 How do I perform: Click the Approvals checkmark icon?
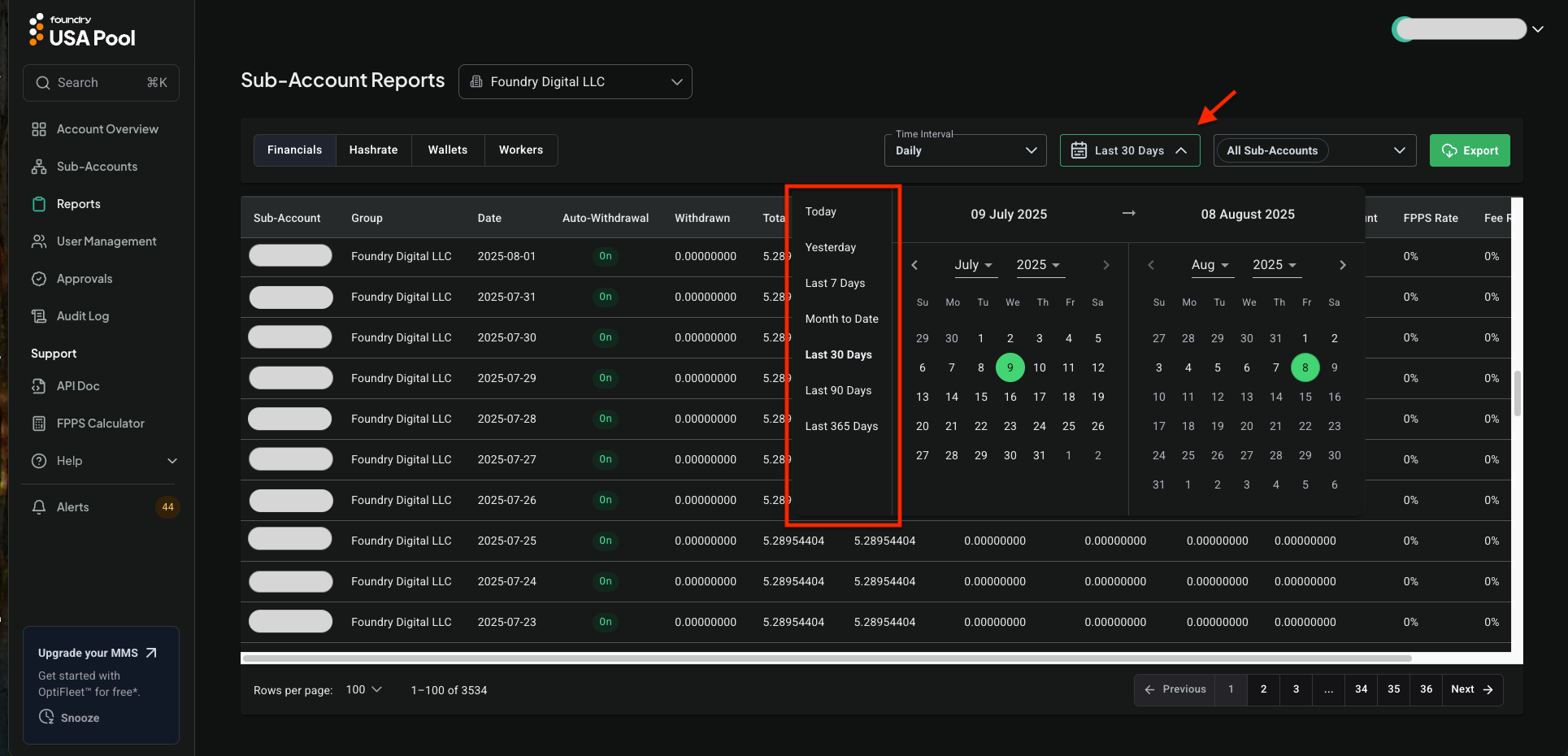pyautogui.click(x=38, y=279)
